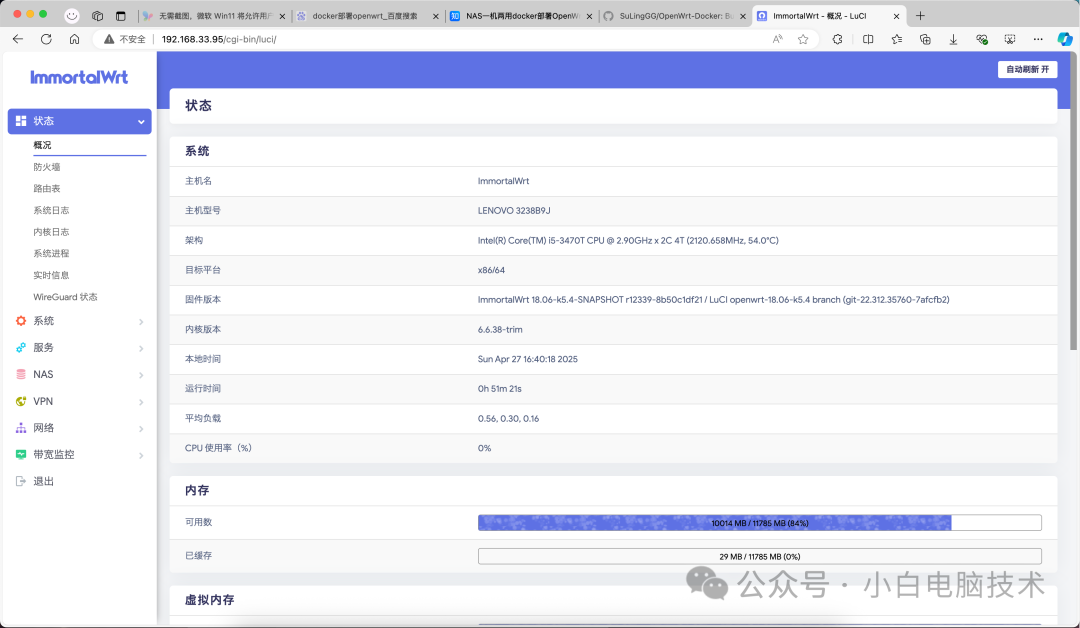Open the browser essentials heart icon

[982, 39]
